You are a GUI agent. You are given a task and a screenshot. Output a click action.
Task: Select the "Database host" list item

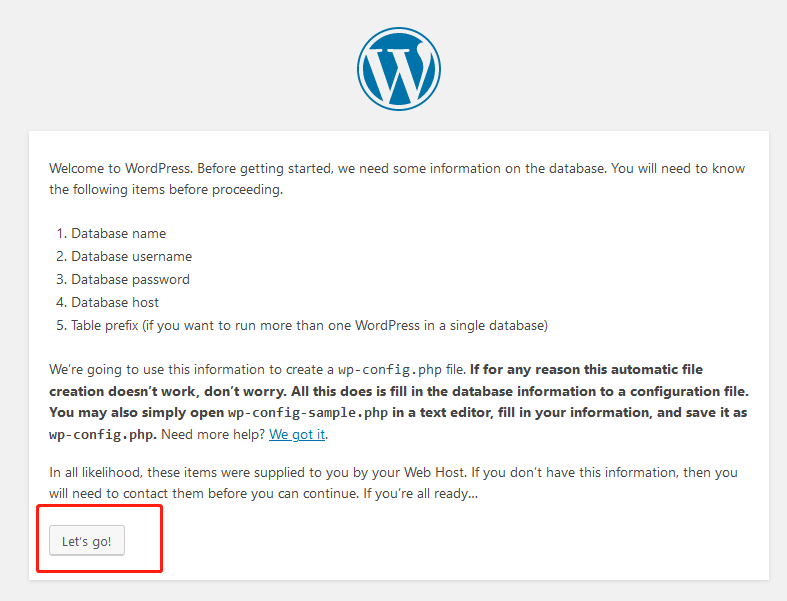click(x=115, y=302)
